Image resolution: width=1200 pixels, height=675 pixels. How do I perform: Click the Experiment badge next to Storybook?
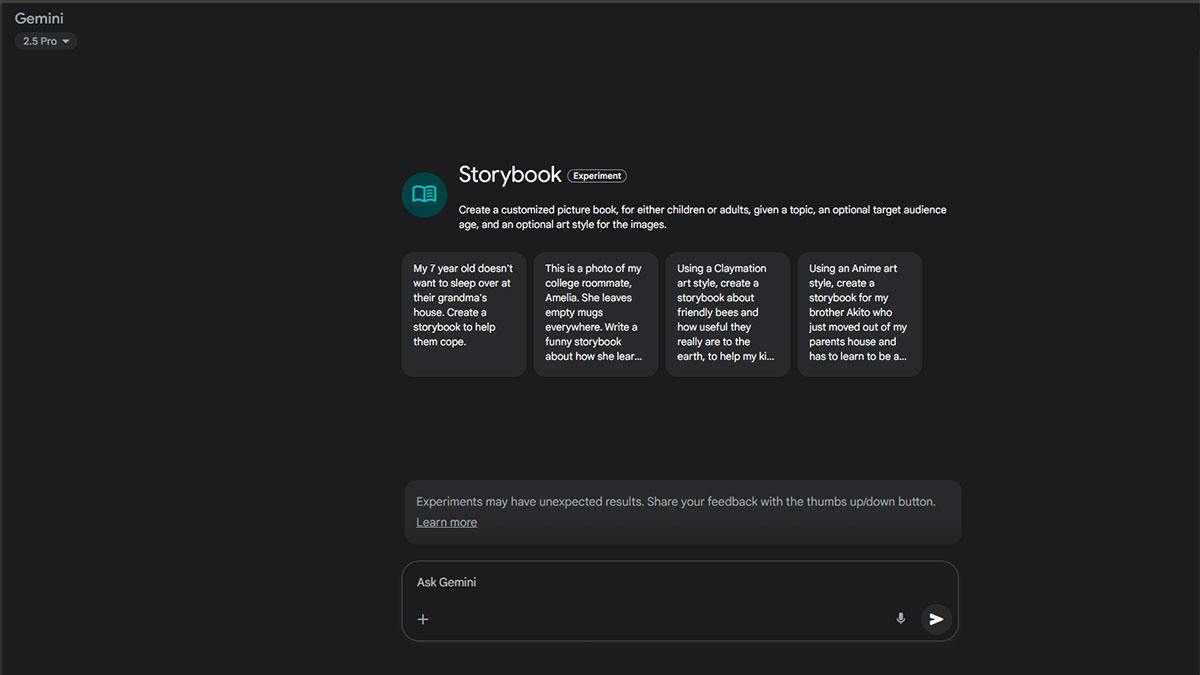pyautogui.click(x=597, y=176)
